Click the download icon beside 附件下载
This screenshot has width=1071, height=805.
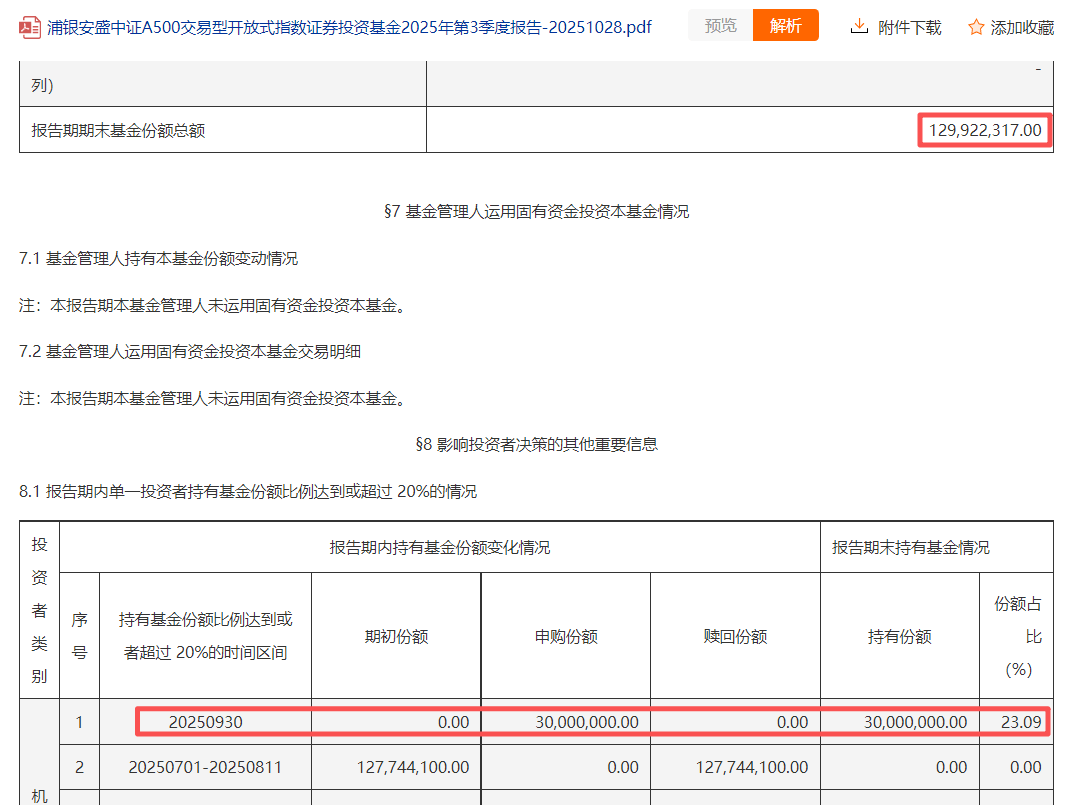[x=859, y=27]
